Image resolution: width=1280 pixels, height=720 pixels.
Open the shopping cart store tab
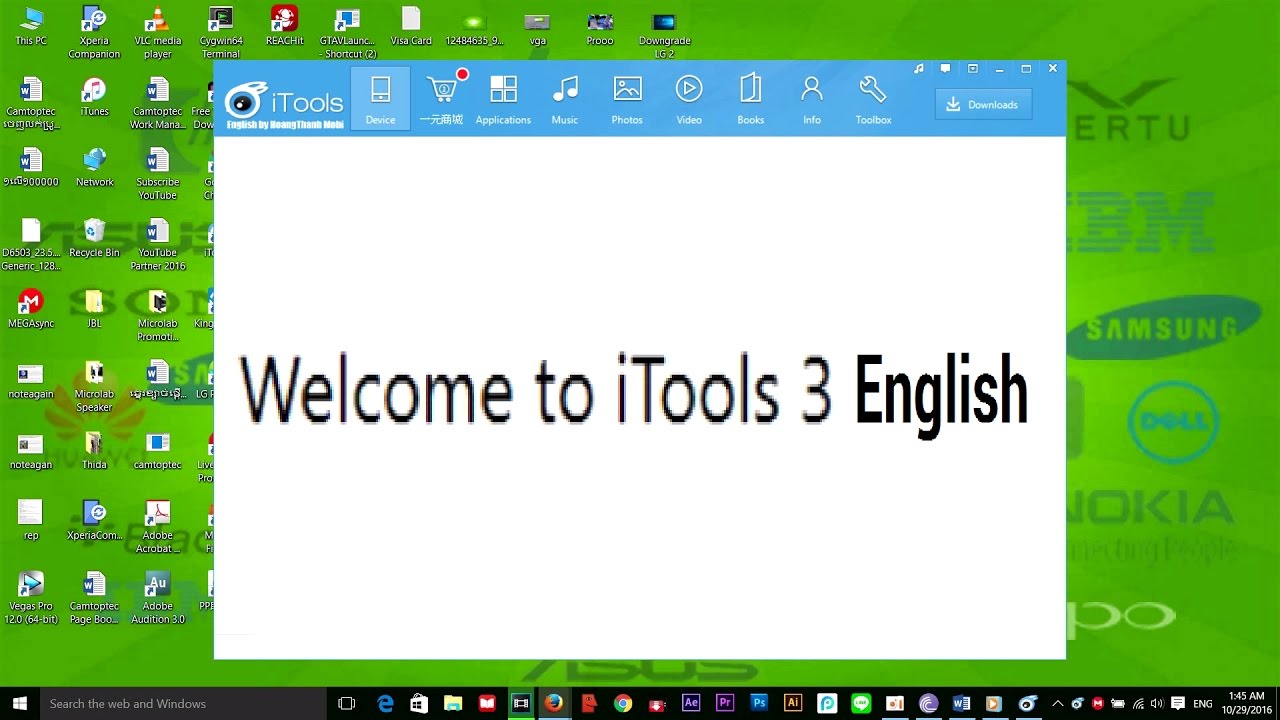click(x=441, y=98)
